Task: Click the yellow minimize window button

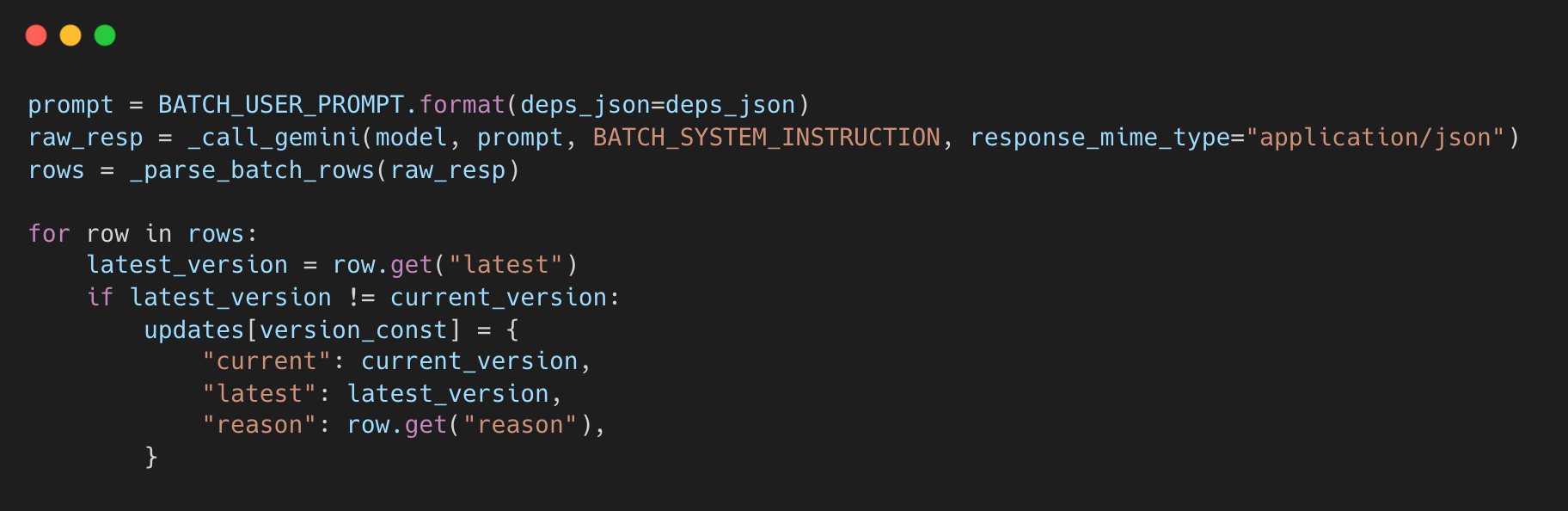Action: (70, 35)
